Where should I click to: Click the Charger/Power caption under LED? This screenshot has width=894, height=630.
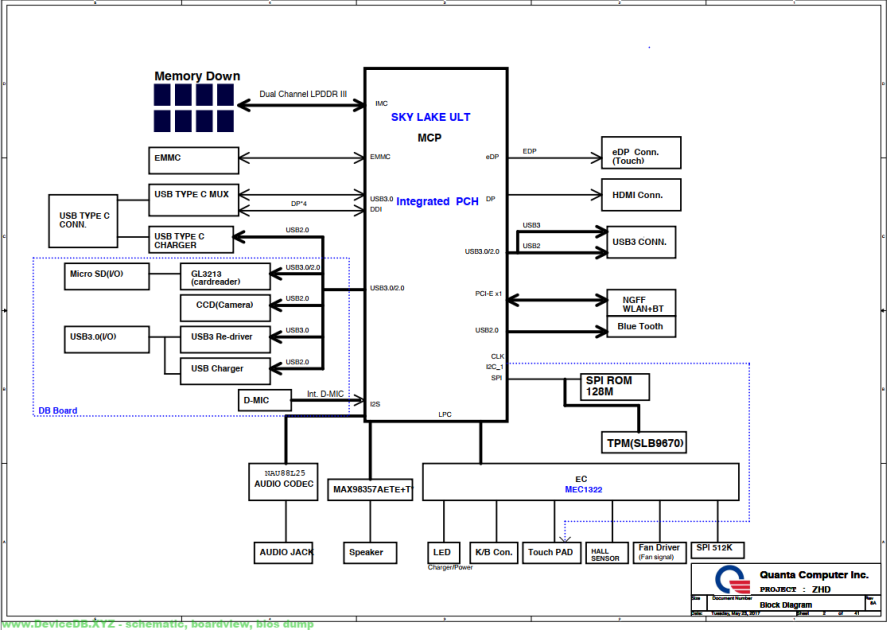pos(450,567)
